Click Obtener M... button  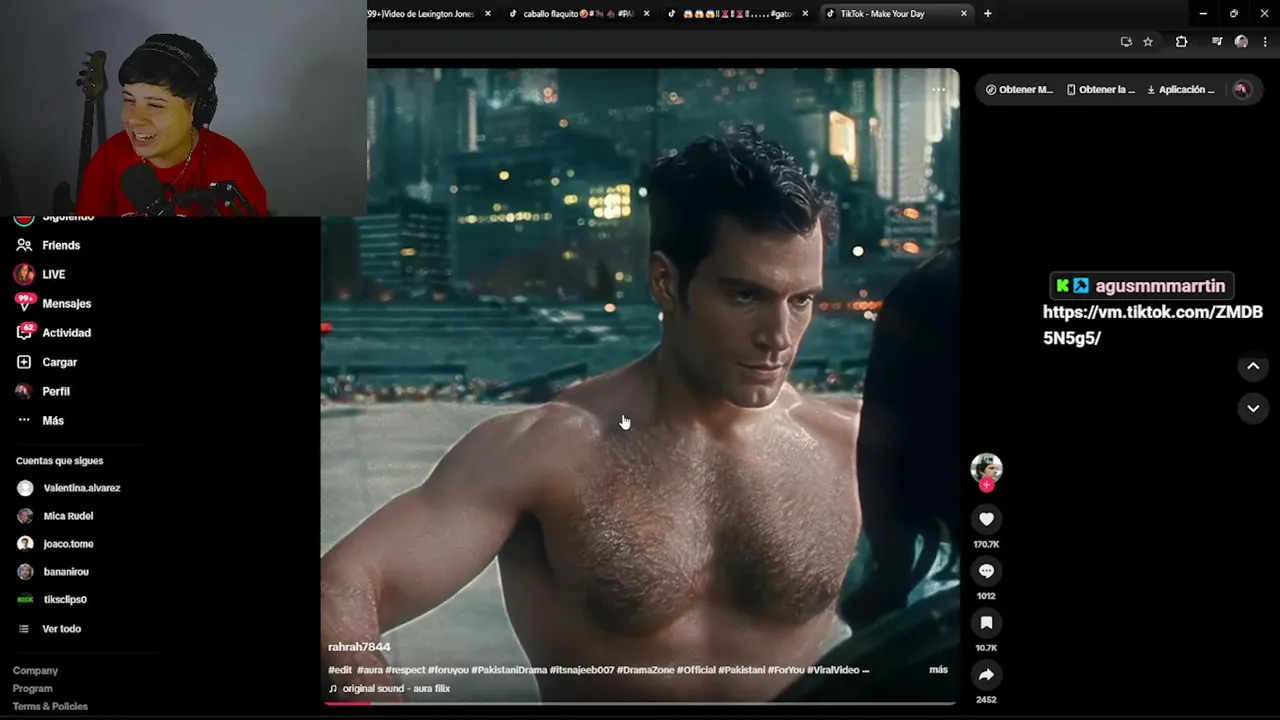(1019, 90)
